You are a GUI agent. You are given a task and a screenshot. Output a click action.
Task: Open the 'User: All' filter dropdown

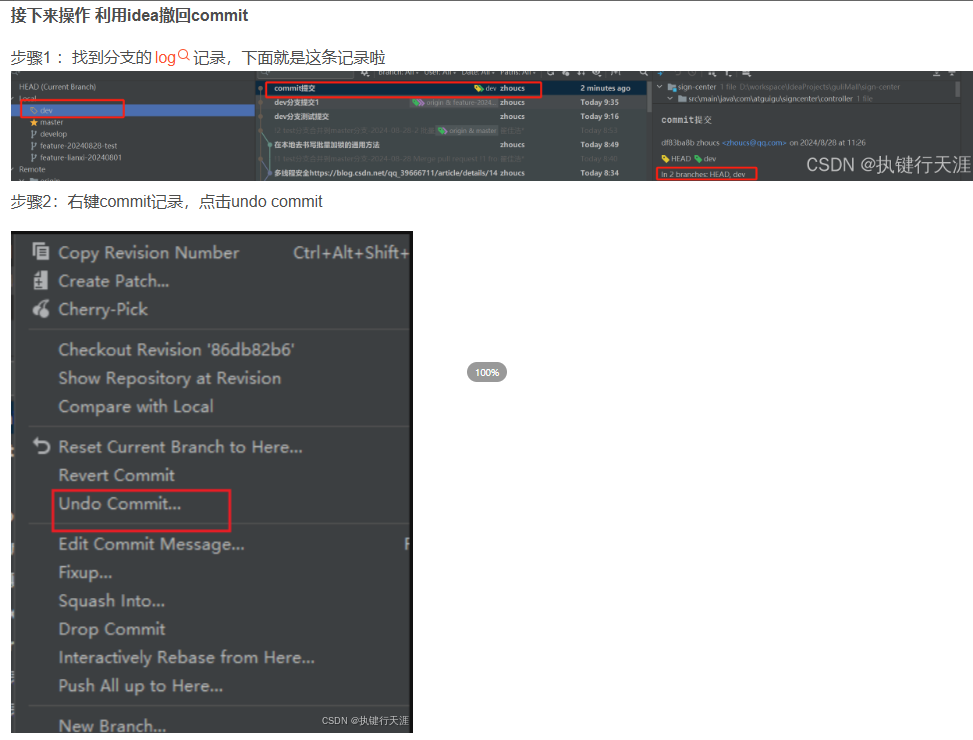[x=441, y=74]
